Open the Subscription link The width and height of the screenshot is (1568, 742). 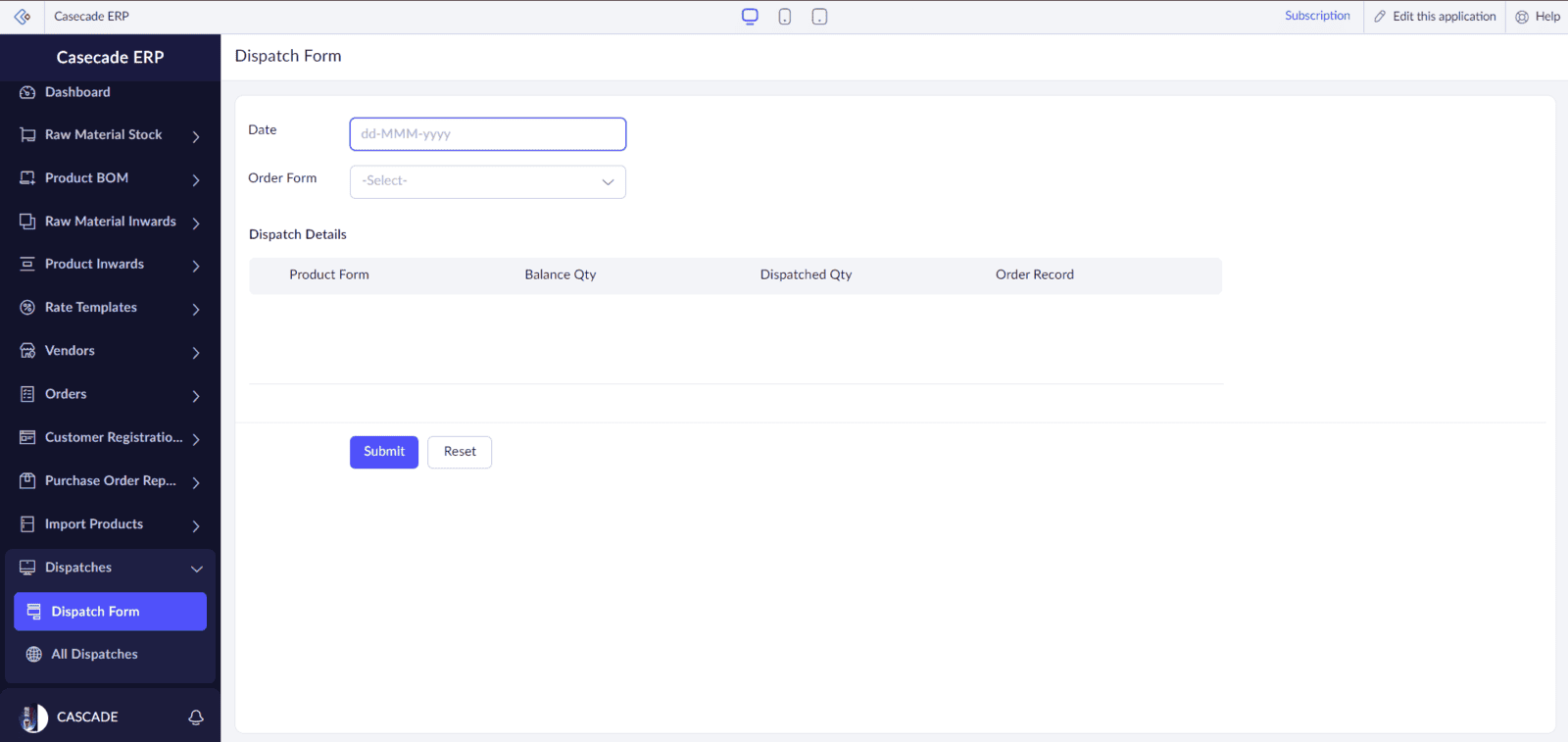point(1317,16)
